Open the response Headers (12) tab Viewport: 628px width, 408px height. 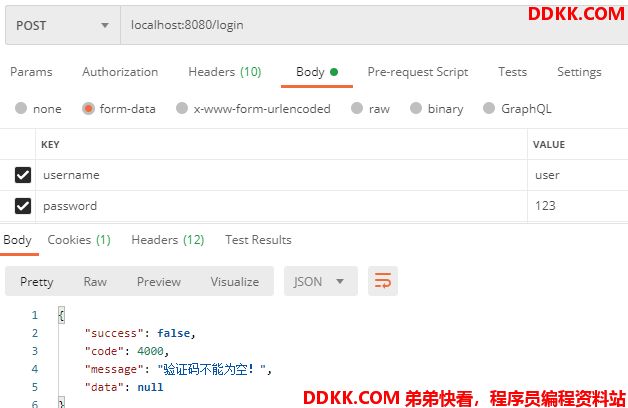(168, 240)
